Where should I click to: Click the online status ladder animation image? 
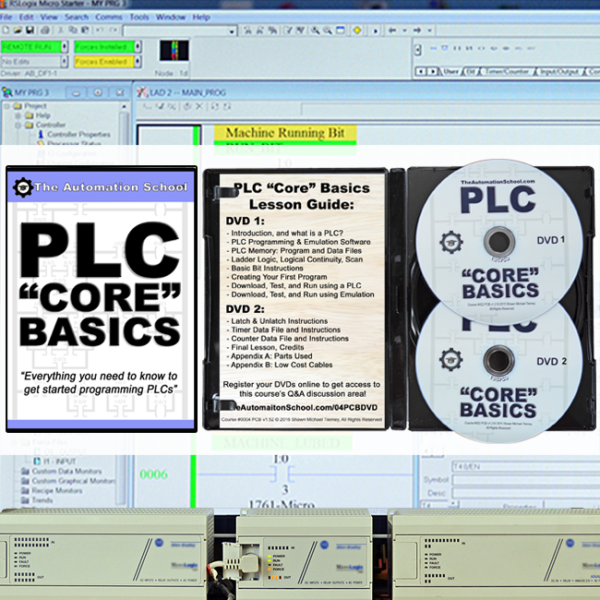pos(174,51)
